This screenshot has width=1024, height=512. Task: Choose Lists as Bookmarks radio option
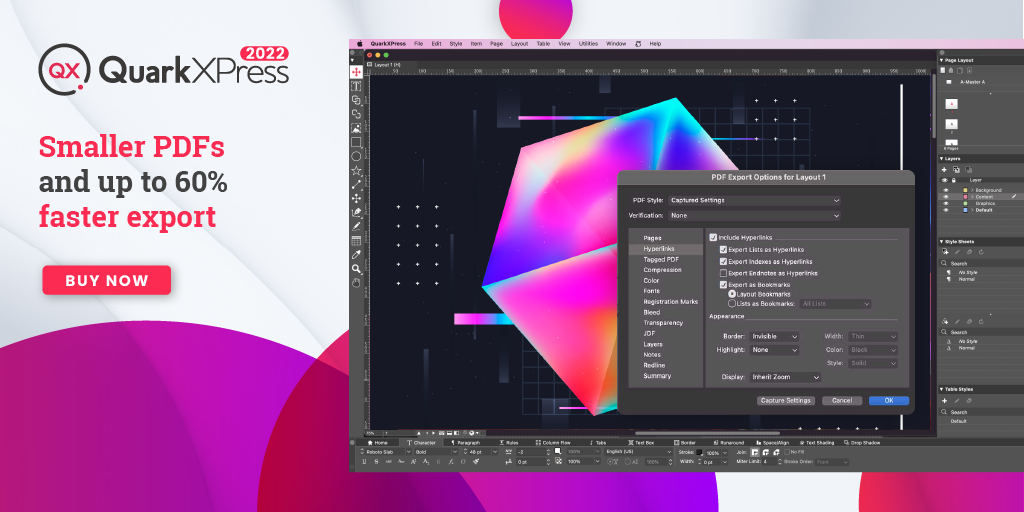[x=731, y=304]
